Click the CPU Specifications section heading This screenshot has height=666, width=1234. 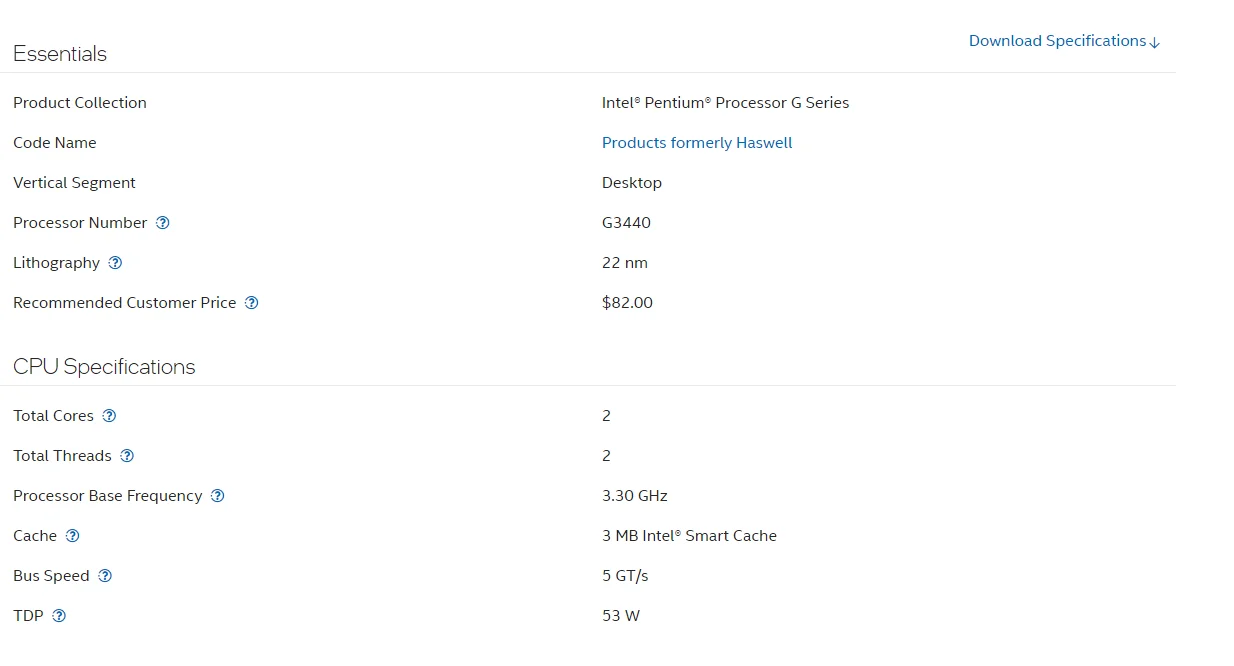click(104, 367)
